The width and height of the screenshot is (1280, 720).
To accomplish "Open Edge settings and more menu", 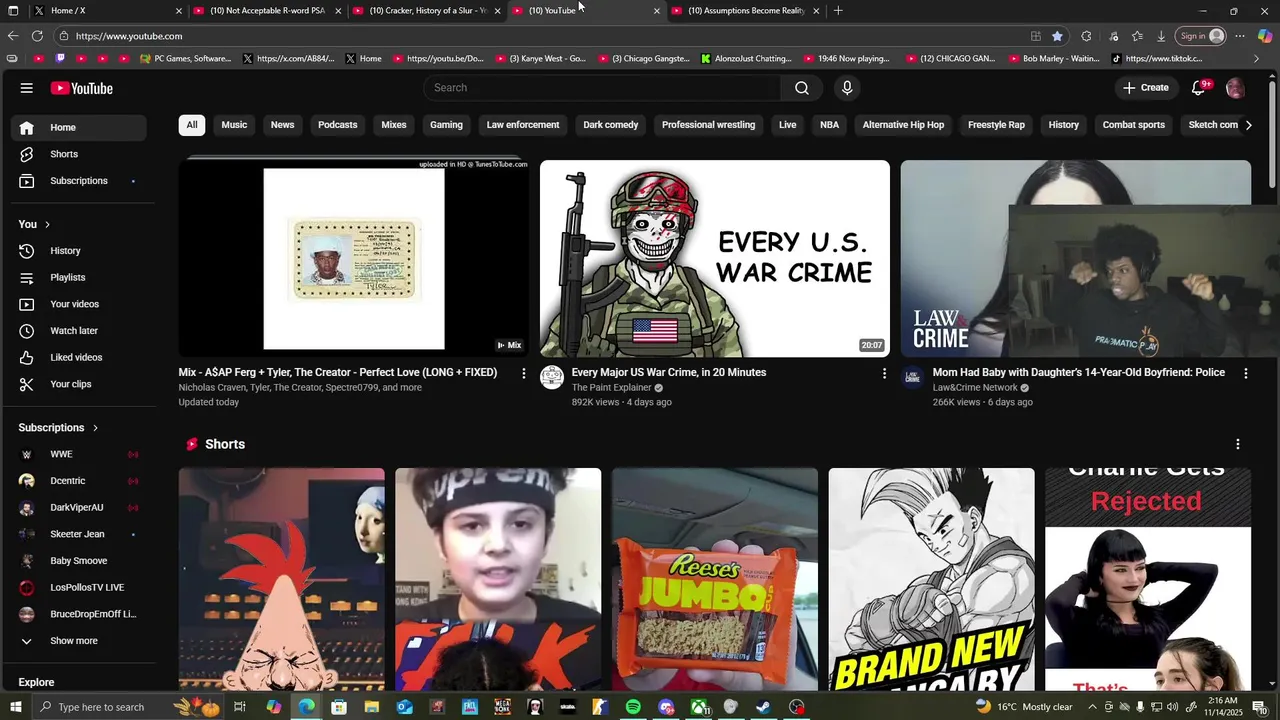I will pos(1240,36).
